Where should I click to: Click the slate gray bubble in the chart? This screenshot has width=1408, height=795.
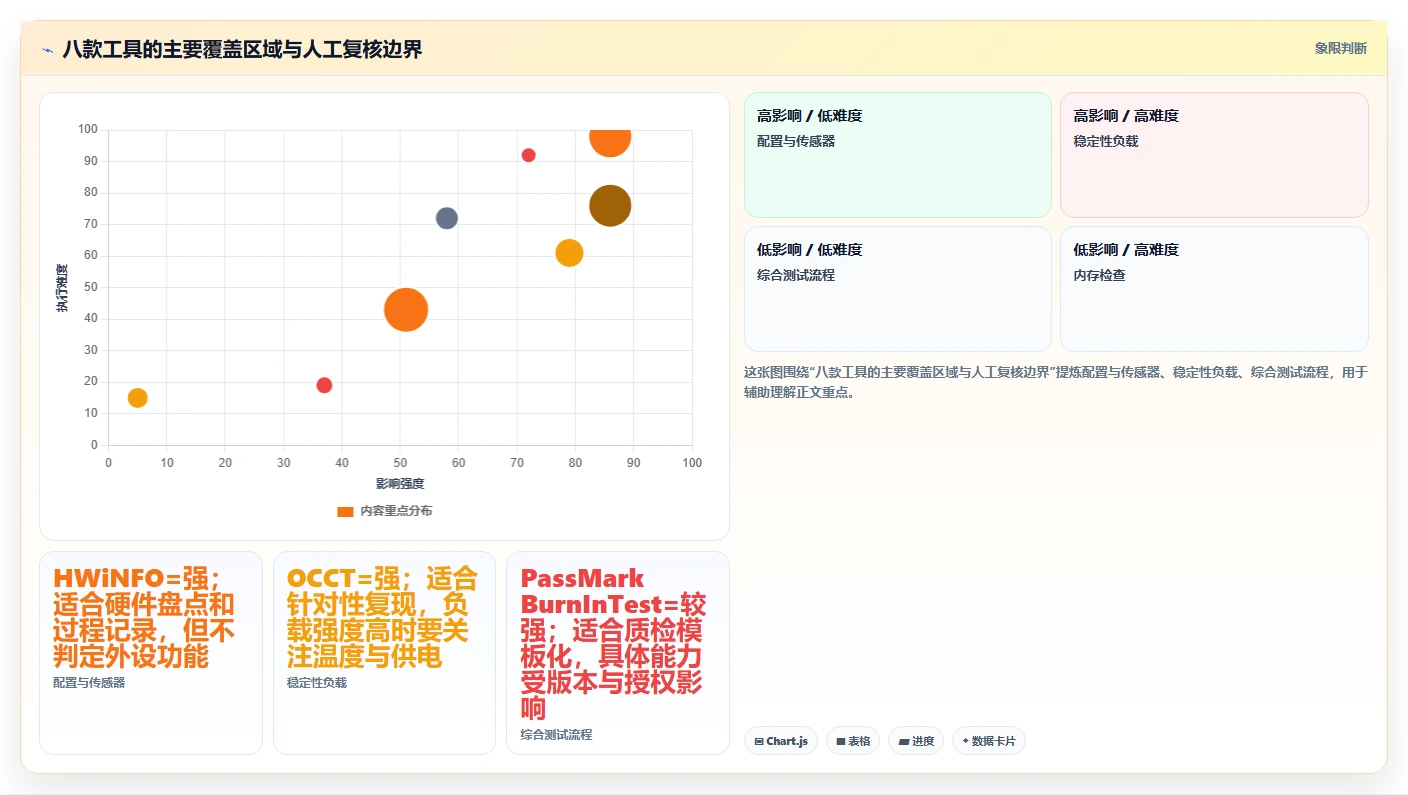click(x=447, y=218)
